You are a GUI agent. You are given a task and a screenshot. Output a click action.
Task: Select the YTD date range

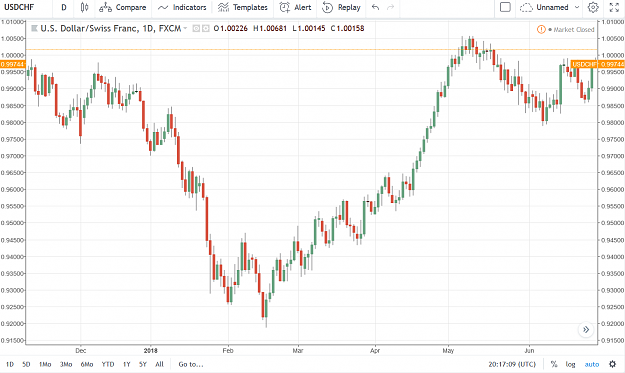coord(108,364)
